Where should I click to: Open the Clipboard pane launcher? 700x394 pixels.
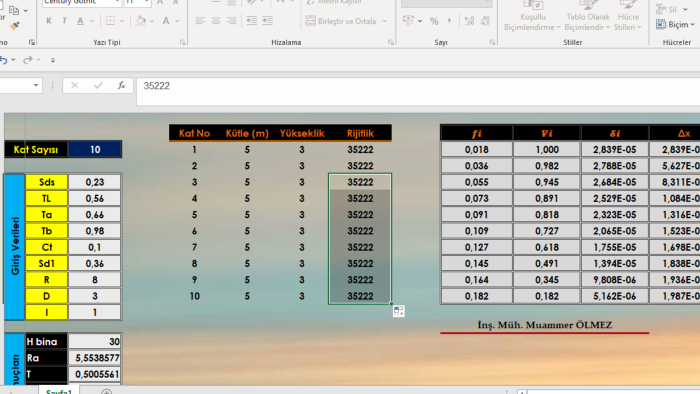click(32, 42)
